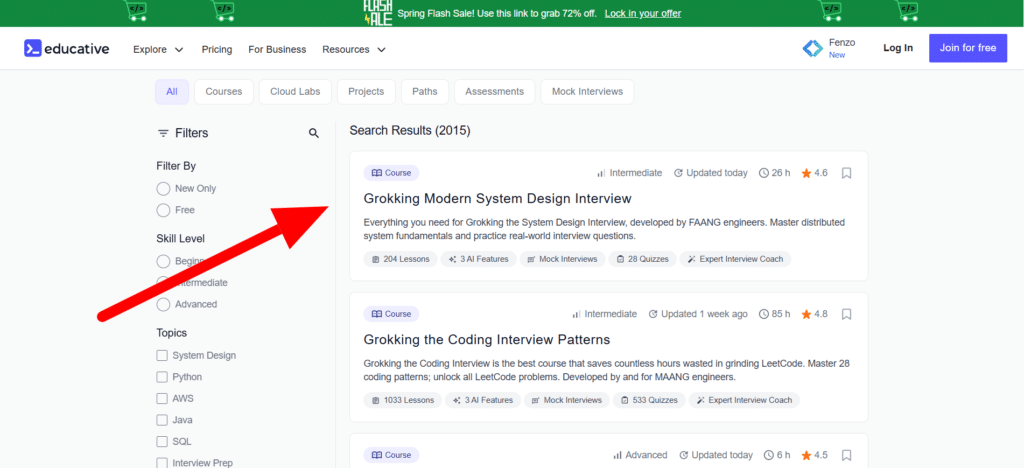
Task: Click Expert Interview Coach tag in Coding Patterns card
Action: click(744, 400)
